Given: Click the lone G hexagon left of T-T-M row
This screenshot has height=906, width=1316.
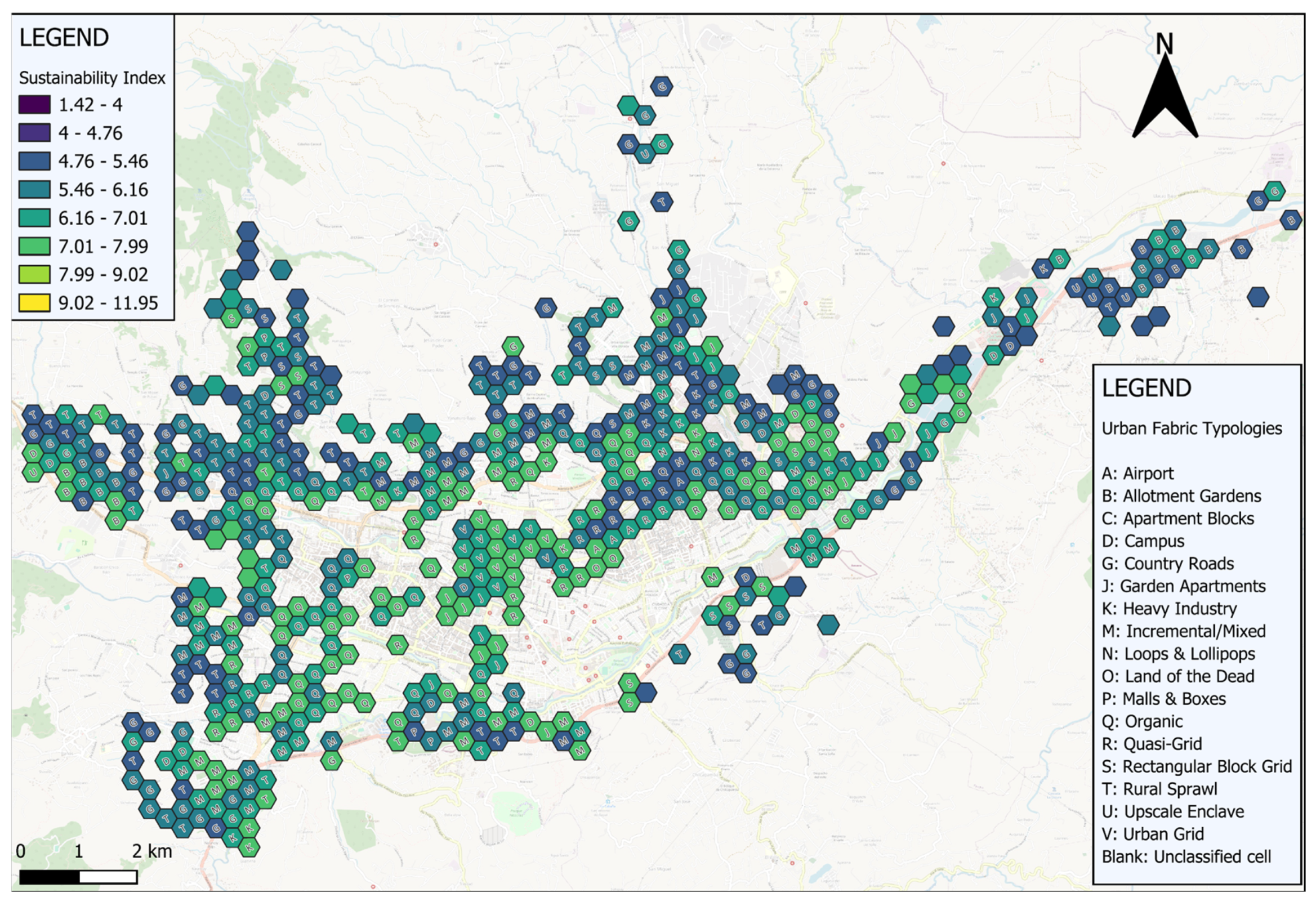Looking at the screenshot, I should tap(546, 308).
